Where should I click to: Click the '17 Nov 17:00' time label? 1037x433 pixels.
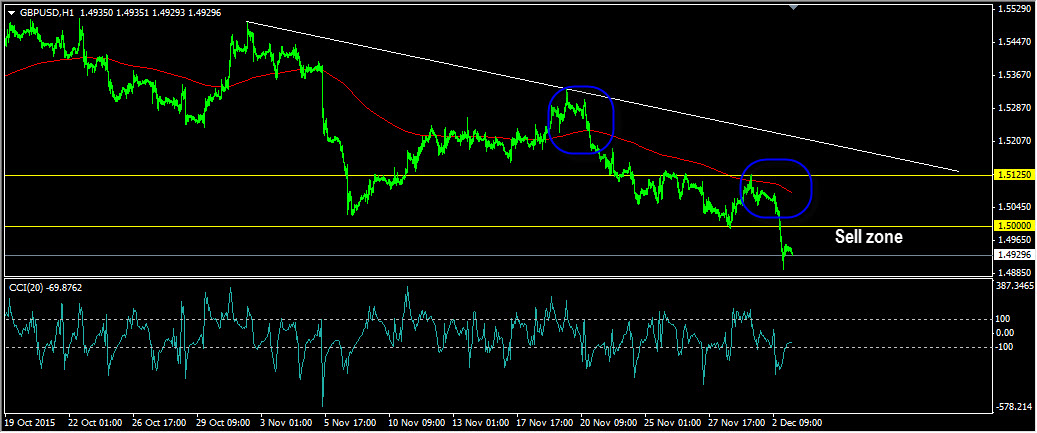[x=544, y=422]
